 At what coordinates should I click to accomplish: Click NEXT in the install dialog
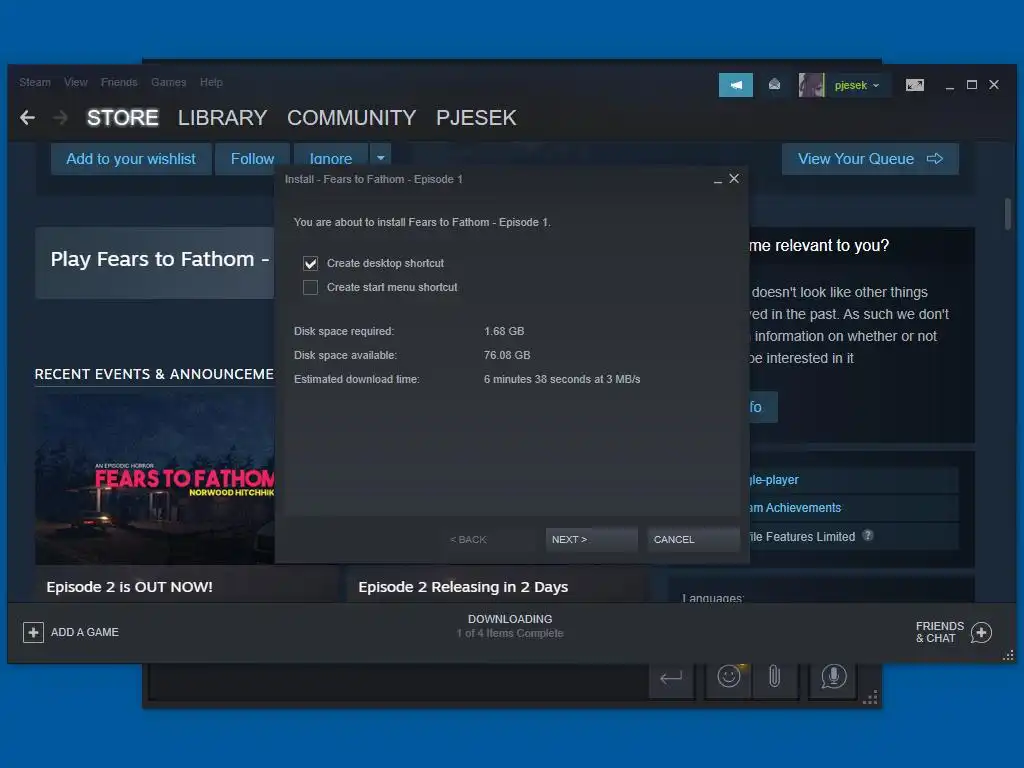point(591,539)
